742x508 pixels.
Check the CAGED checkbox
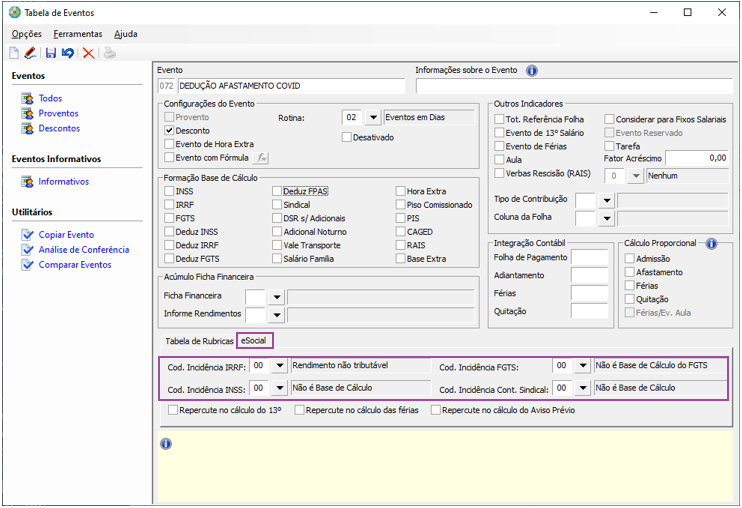(400, 232)
